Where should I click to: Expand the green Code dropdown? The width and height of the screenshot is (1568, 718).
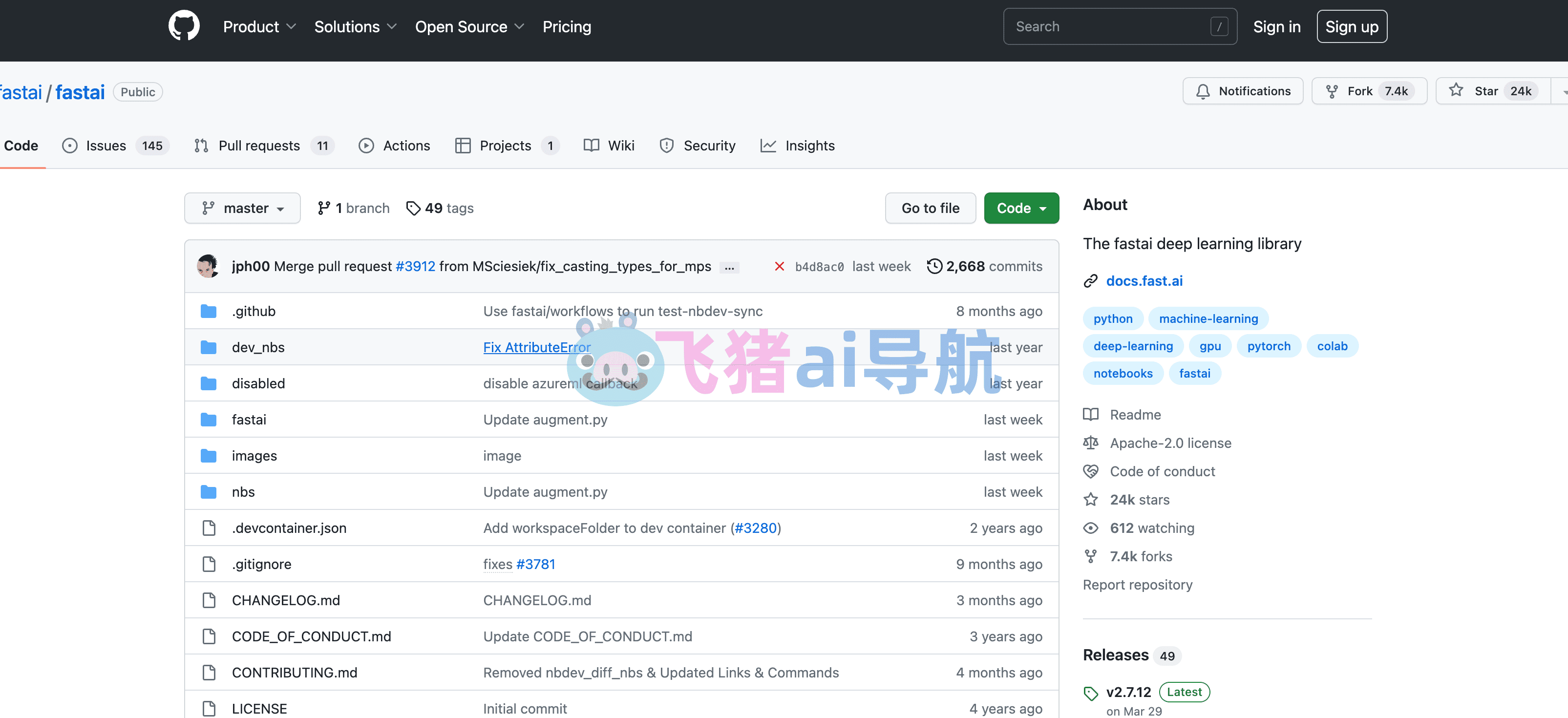[1021, 208]
